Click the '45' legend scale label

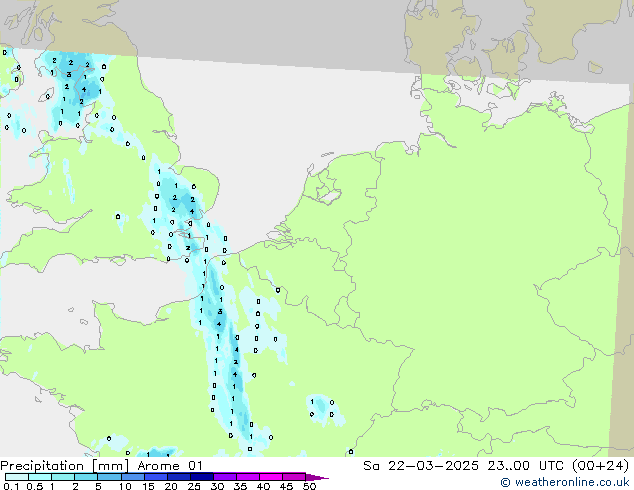286,486
